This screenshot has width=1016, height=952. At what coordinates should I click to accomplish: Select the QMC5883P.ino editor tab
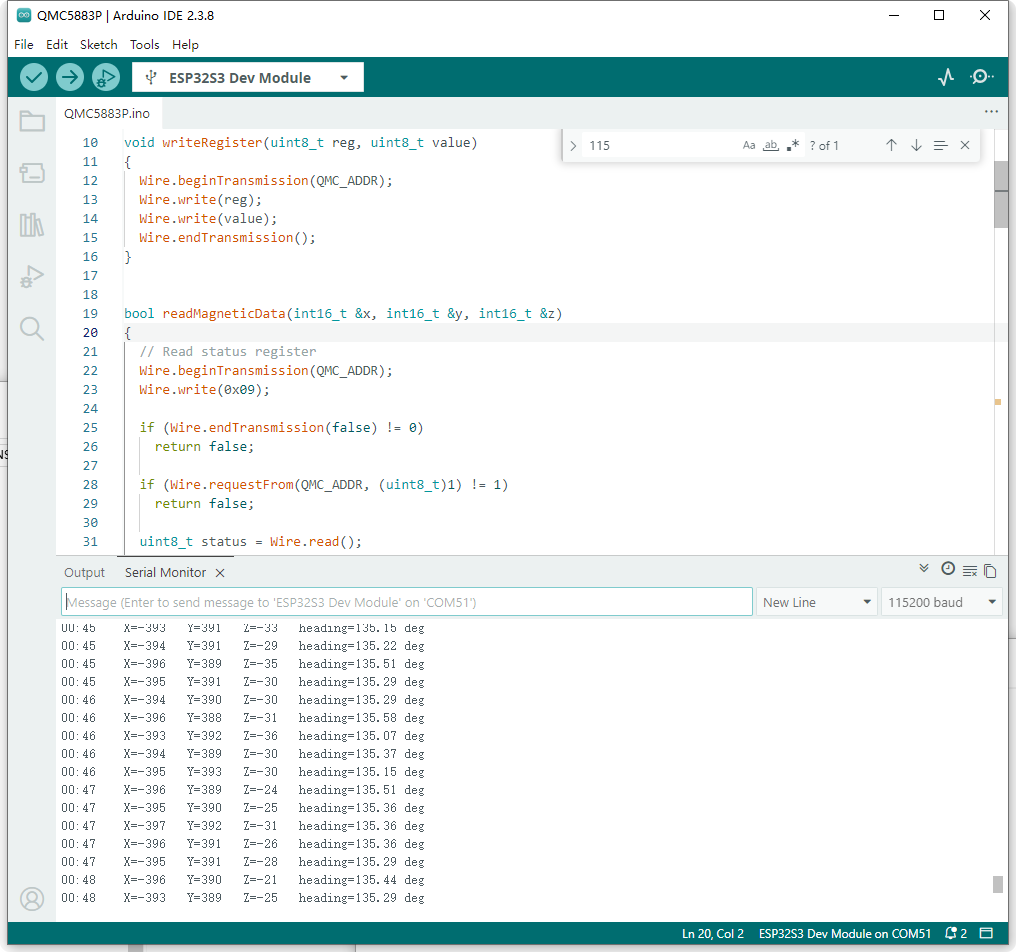click(x=107, y=113)
